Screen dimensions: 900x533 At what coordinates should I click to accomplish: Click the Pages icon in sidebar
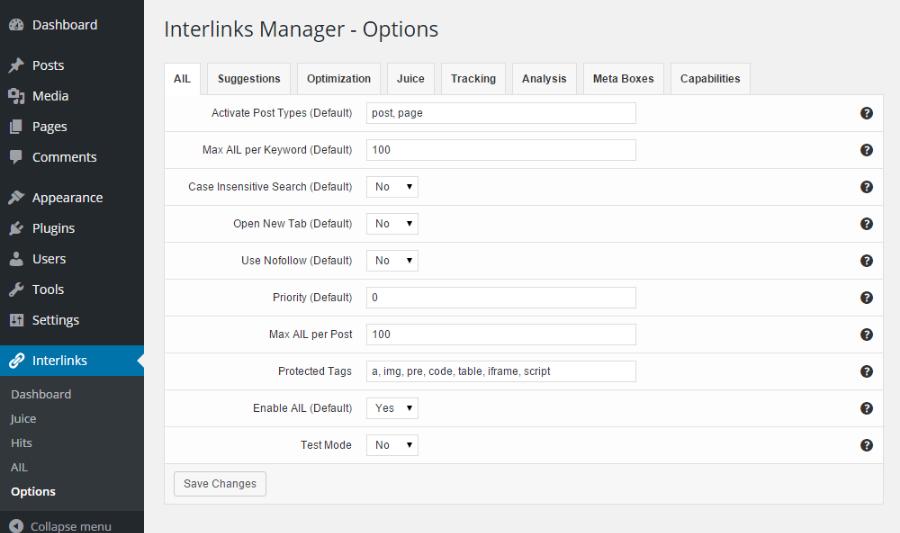pos(16,127)
